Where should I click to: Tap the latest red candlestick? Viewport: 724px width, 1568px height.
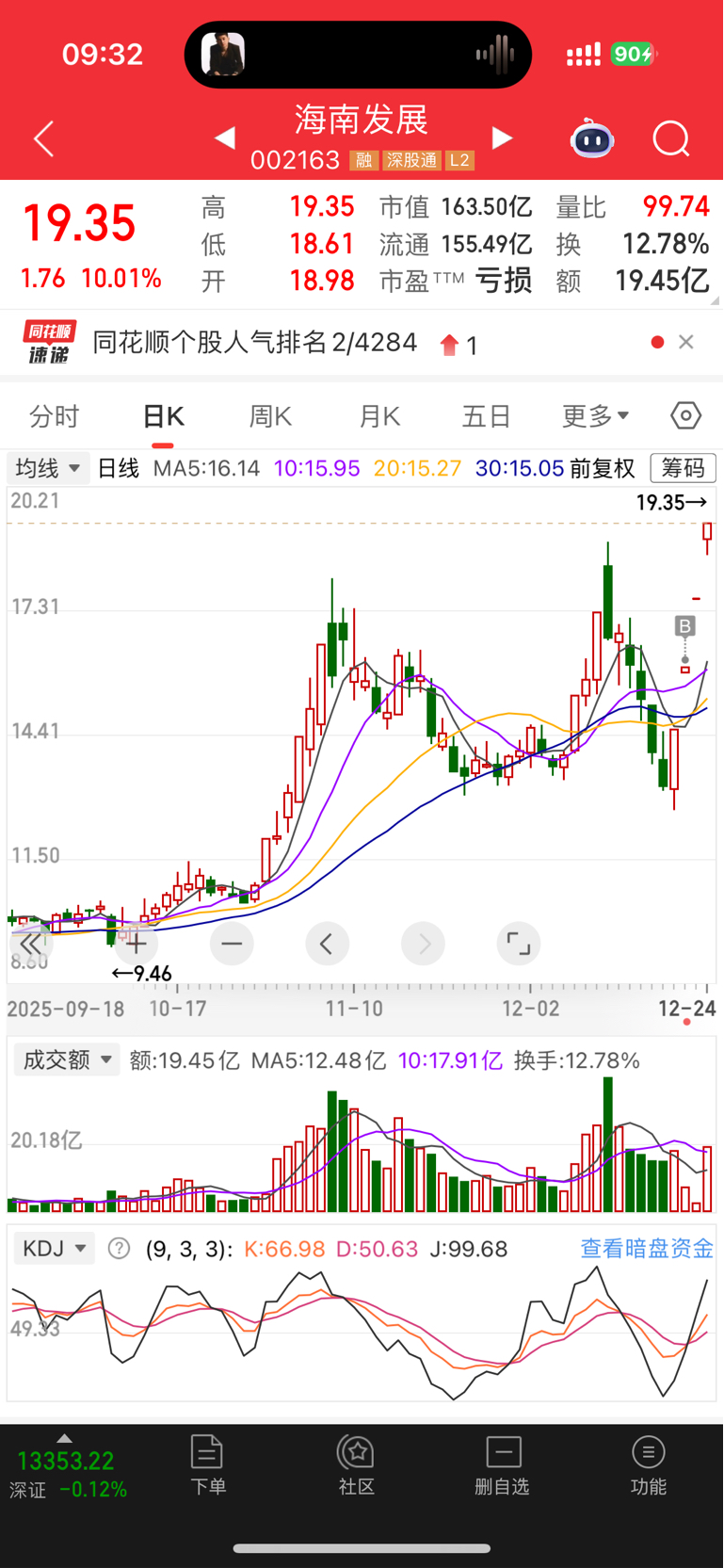[x=707, y=533]
